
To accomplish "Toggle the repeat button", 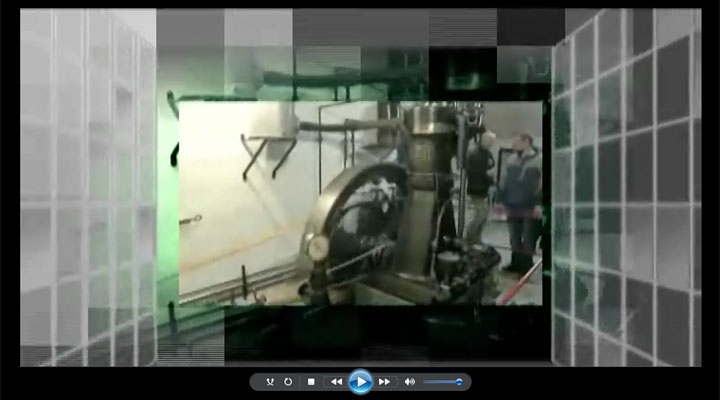I will click(288, 382).
